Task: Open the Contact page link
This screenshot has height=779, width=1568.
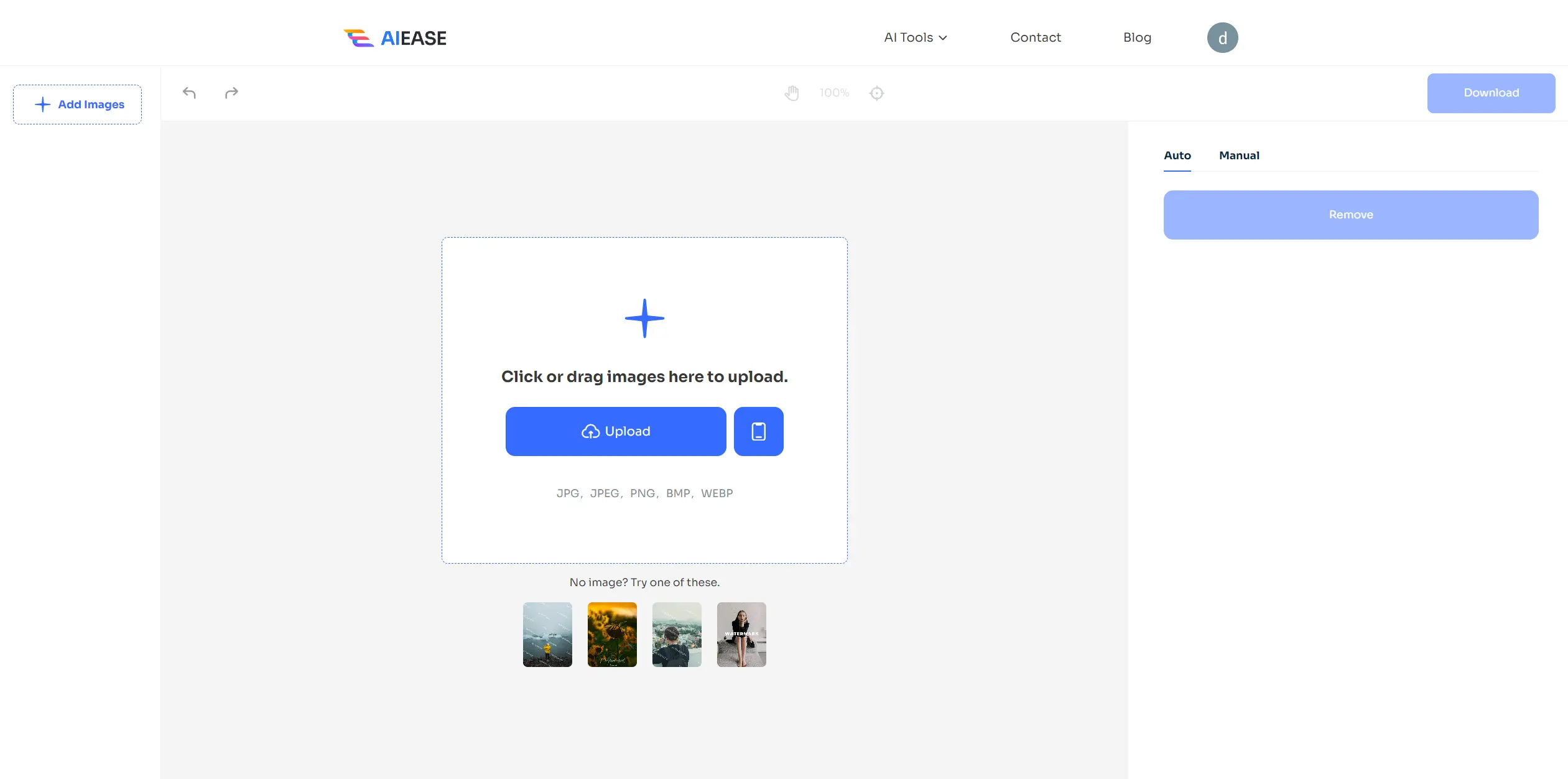Action: pos(1035,37)
